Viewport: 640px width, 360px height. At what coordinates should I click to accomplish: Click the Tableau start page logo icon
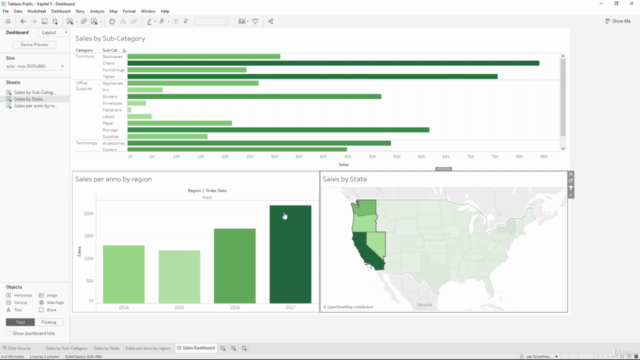point(8,21)
